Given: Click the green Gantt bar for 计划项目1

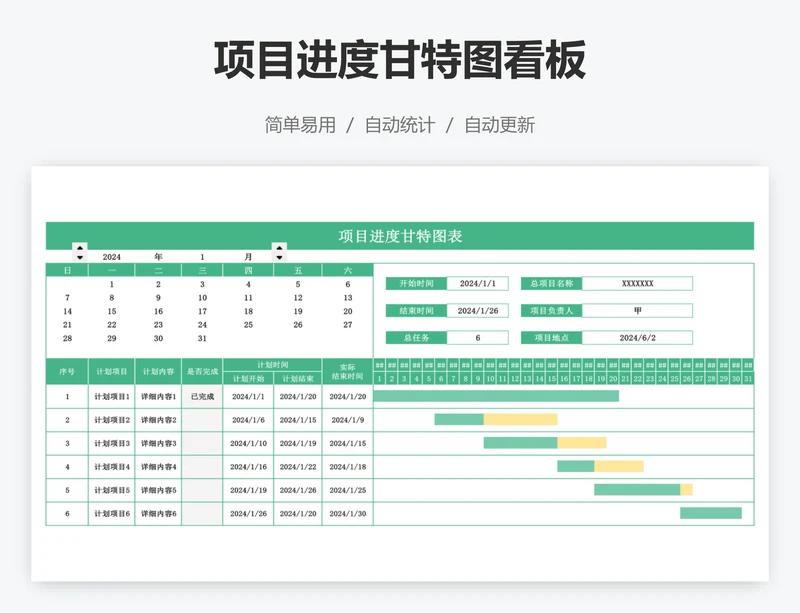Looking at the screenshot, I should 495,396.
